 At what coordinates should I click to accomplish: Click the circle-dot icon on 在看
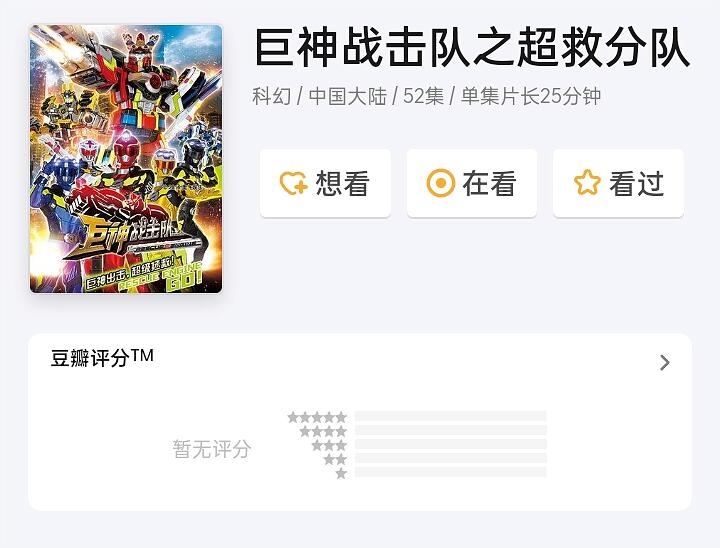pyautogui.click(x=440, y=183)
